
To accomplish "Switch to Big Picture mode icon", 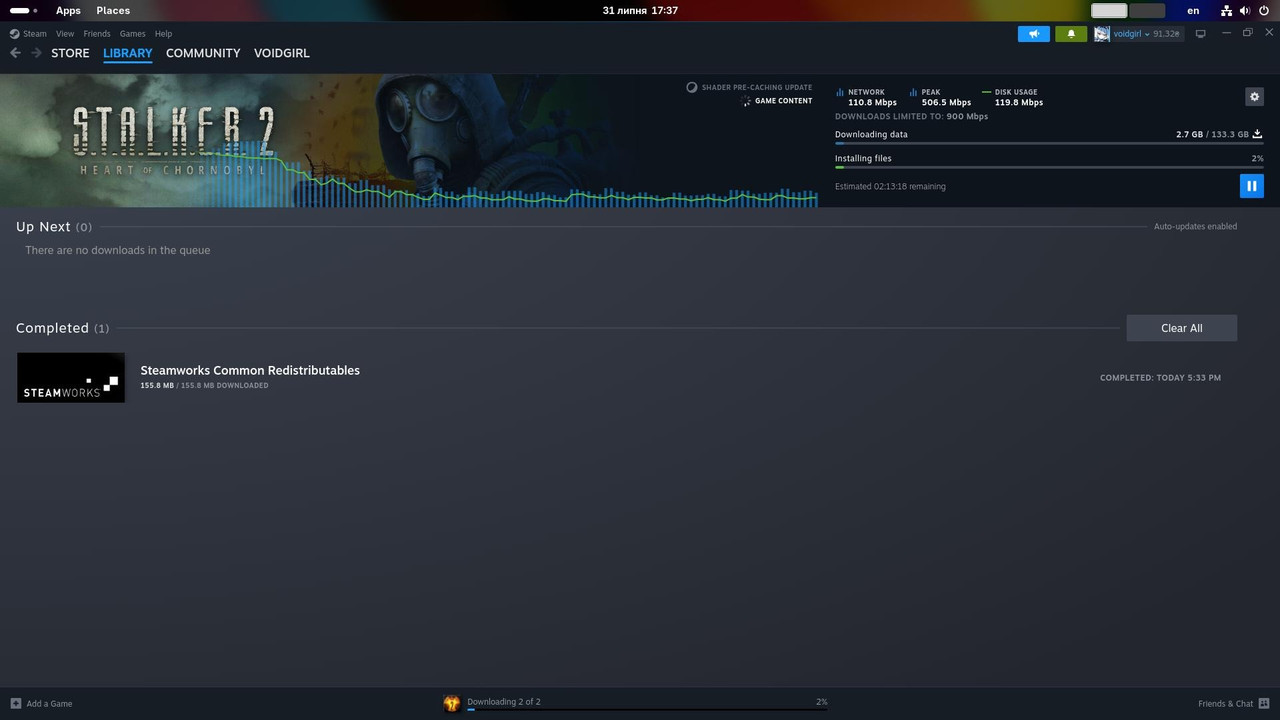I will (1201, 34).
